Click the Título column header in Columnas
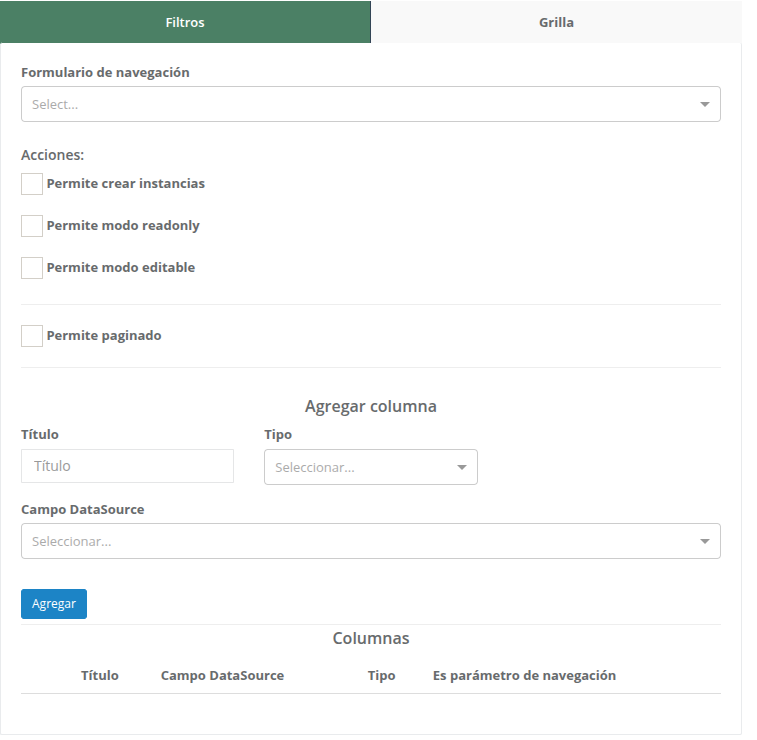 point(100,676)
